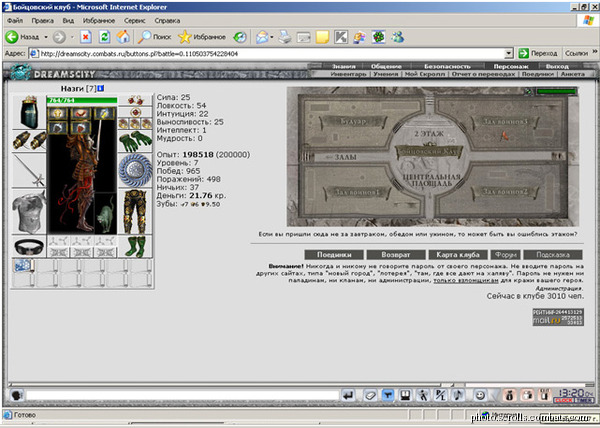Click the IE Stop red X icon

[86, 37]
